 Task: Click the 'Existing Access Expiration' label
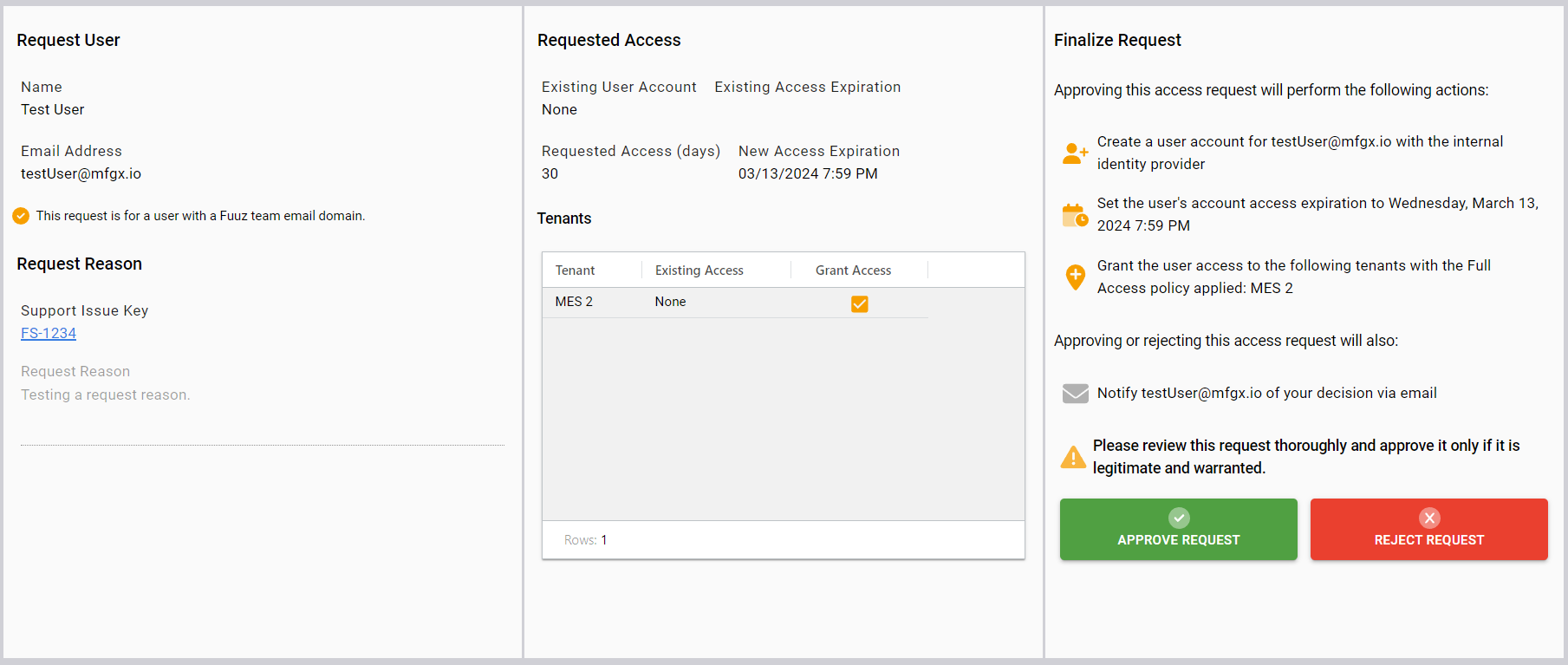coord(807,87)
